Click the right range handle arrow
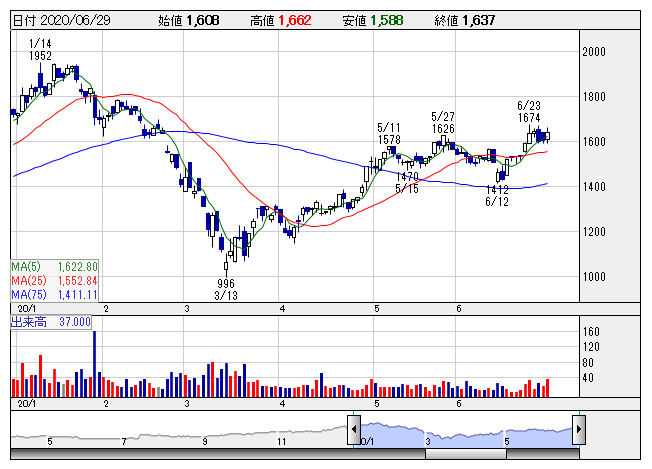 coord(579,430)
